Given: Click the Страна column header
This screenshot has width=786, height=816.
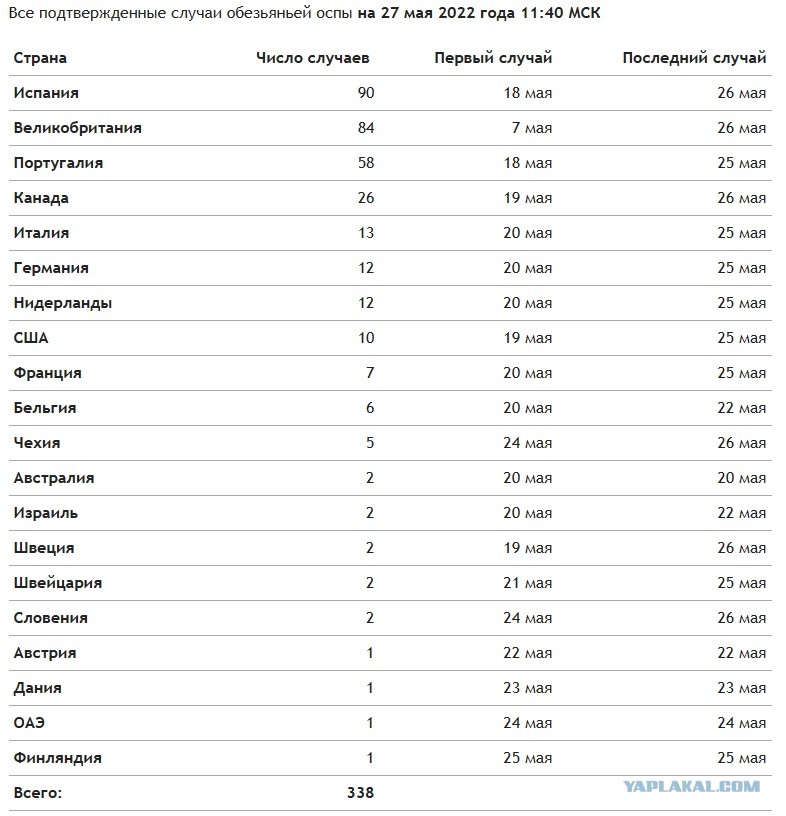Looking at the screenshot, I should point(40,58).
